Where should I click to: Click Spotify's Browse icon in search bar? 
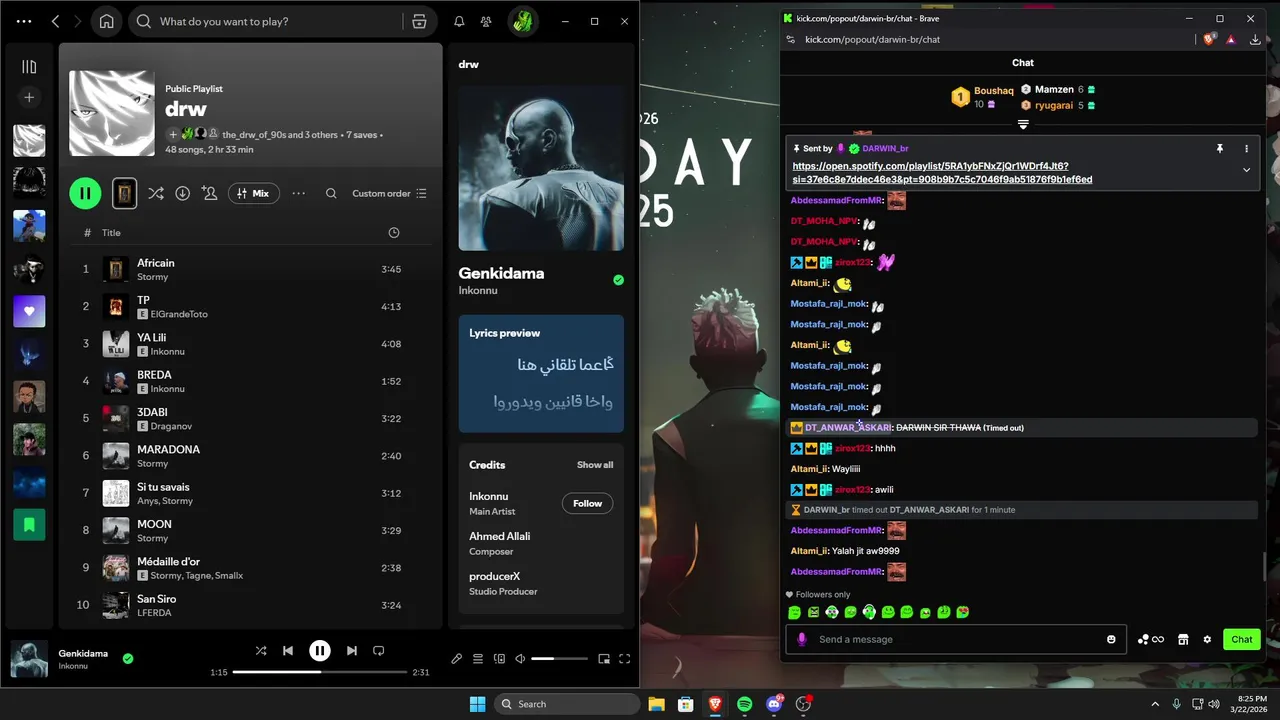pyautogui.click(x=419, y=21)
